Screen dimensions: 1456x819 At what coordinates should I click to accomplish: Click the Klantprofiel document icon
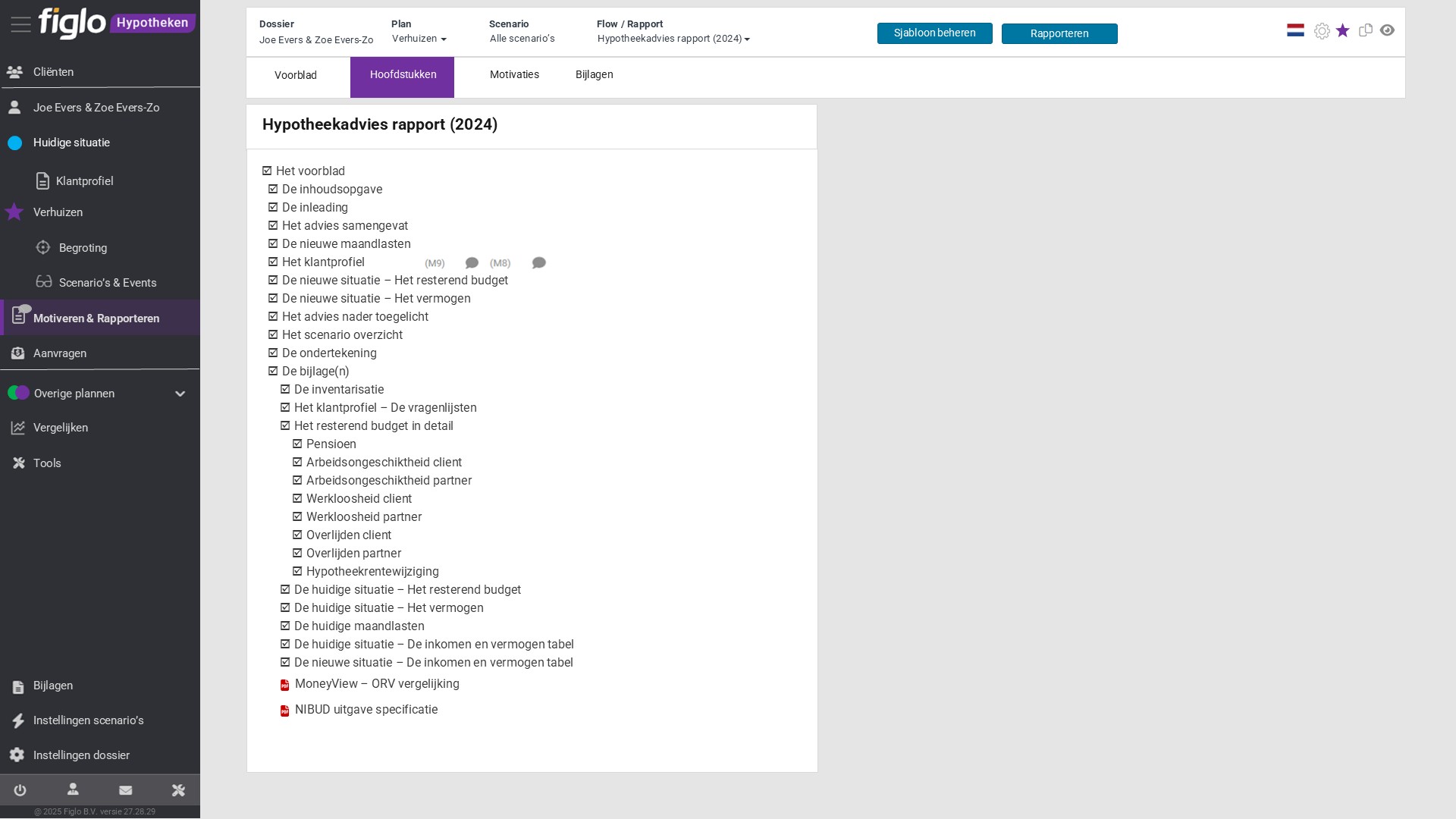42,180
